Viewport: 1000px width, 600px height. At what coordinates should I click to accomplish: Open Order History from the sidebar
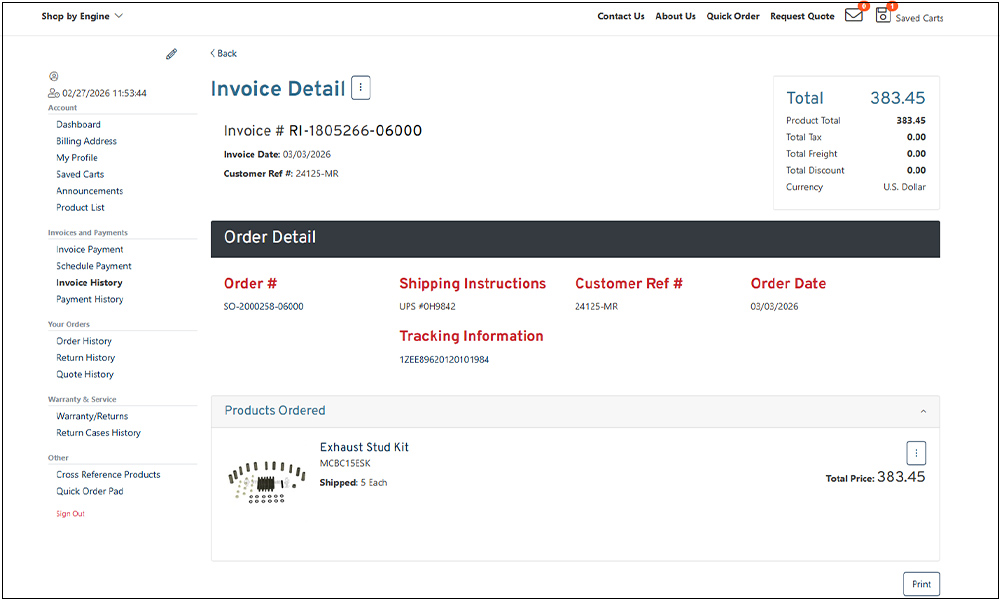84,341
